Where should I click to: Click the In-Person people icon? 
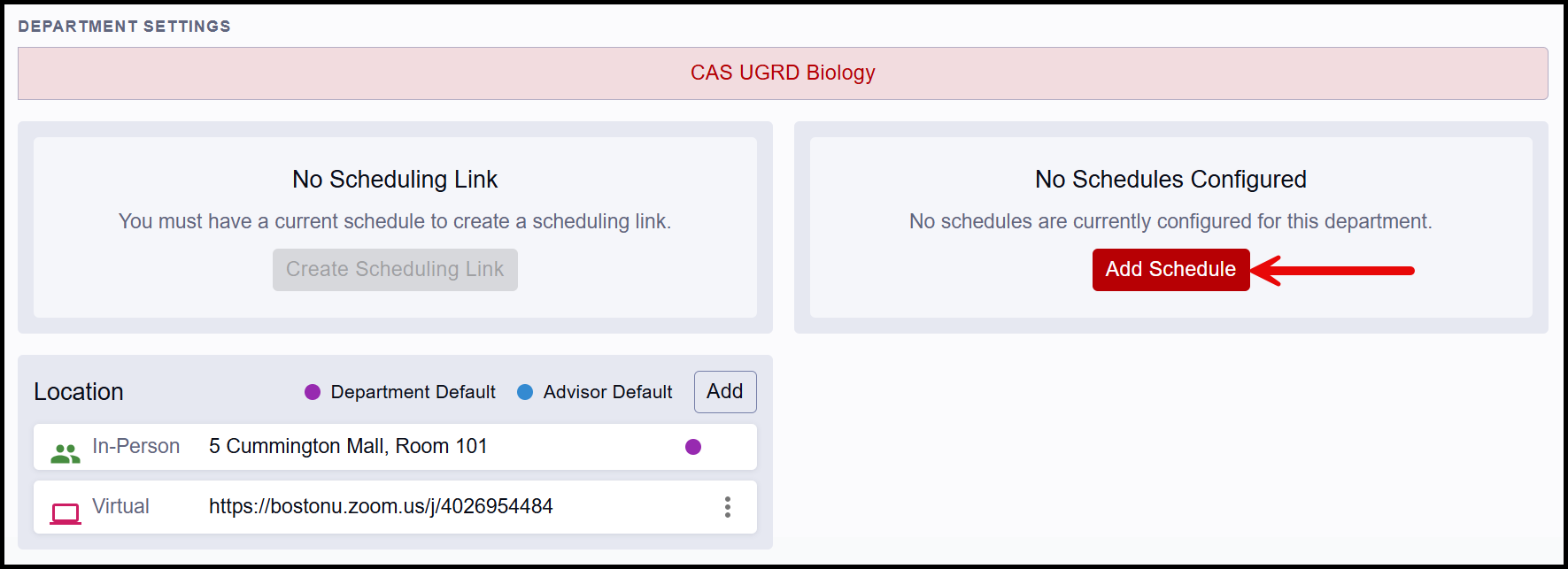click(x=66, y=453)
